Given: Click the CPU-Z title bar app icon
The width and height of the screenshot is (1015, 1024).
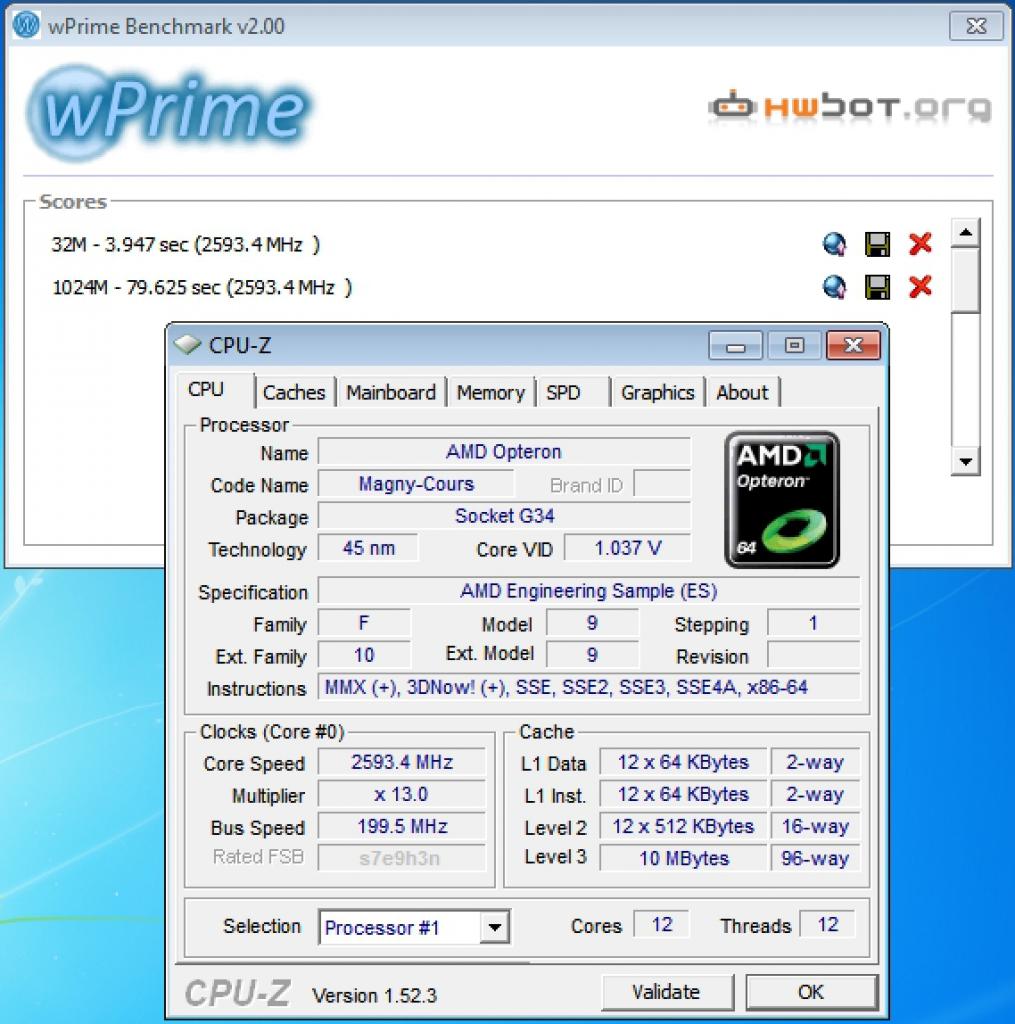Looking at the screenshot, I should (x=187, y=344).
